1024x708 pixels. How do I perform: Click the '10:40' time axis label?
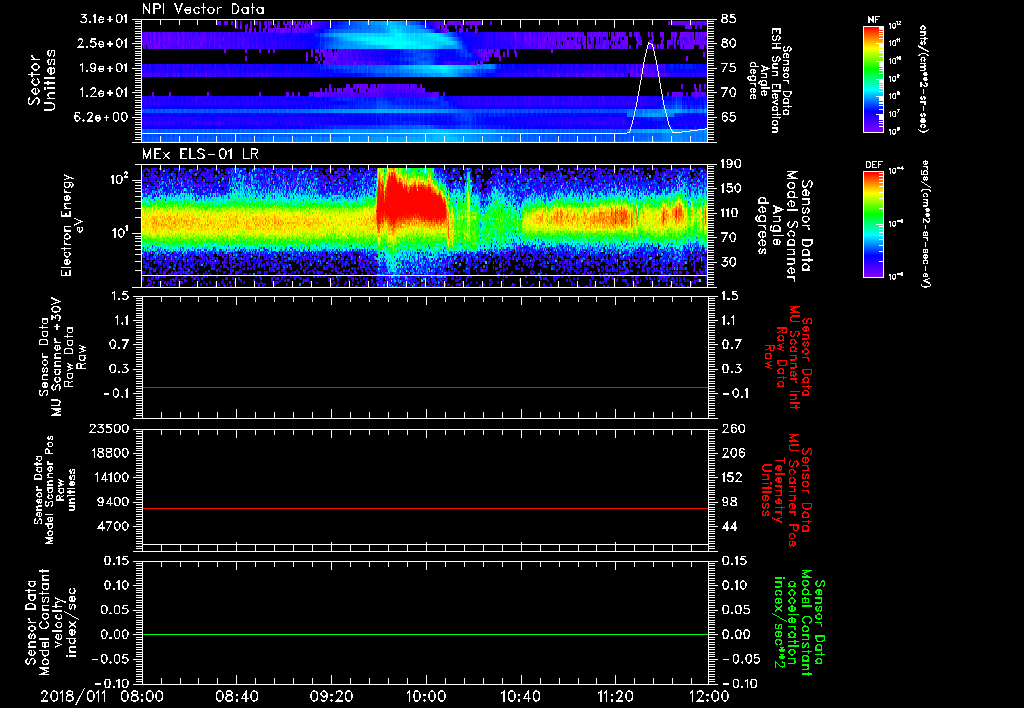pyautogui.click(x=520, y=696)
